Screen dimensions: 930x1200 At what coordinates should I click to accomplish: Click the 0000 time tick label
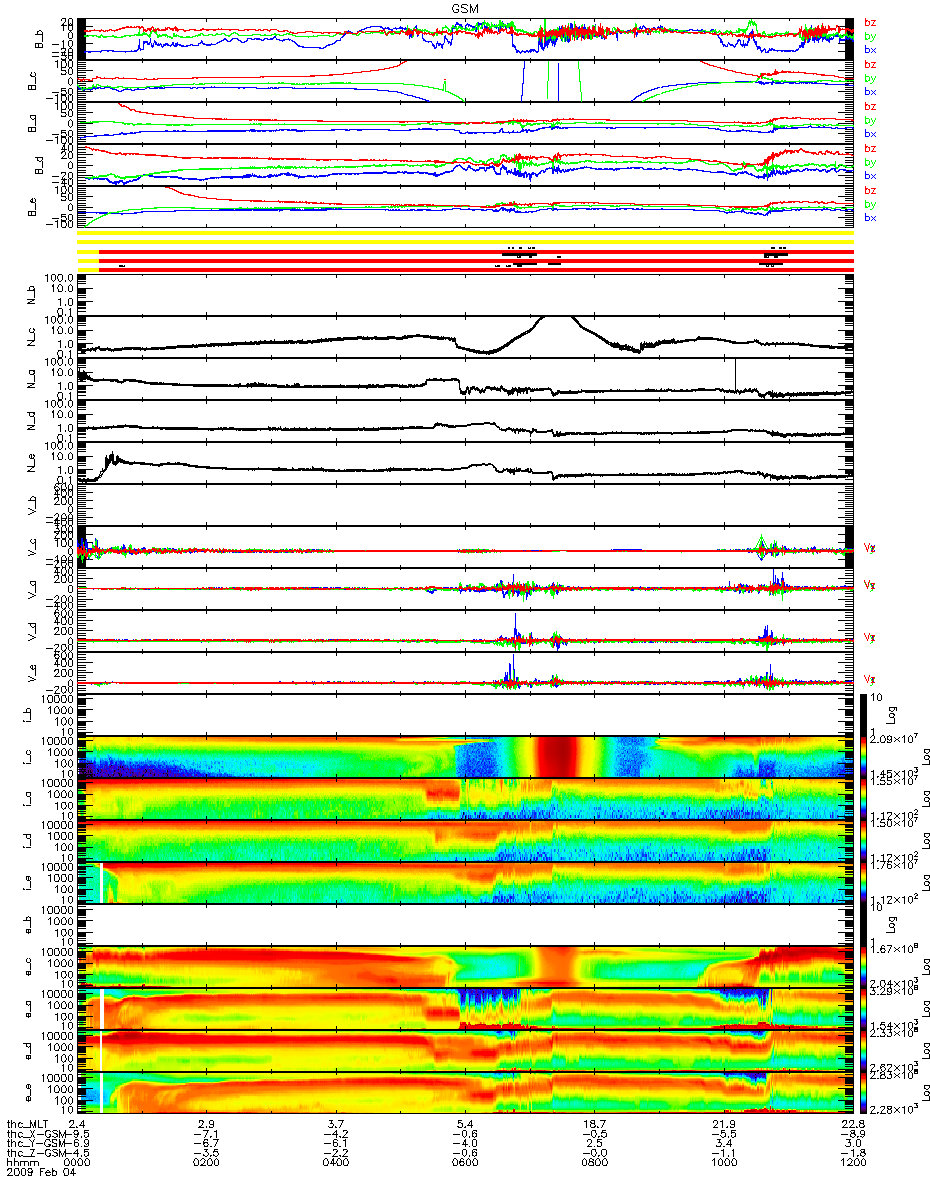pos(78,1163)
